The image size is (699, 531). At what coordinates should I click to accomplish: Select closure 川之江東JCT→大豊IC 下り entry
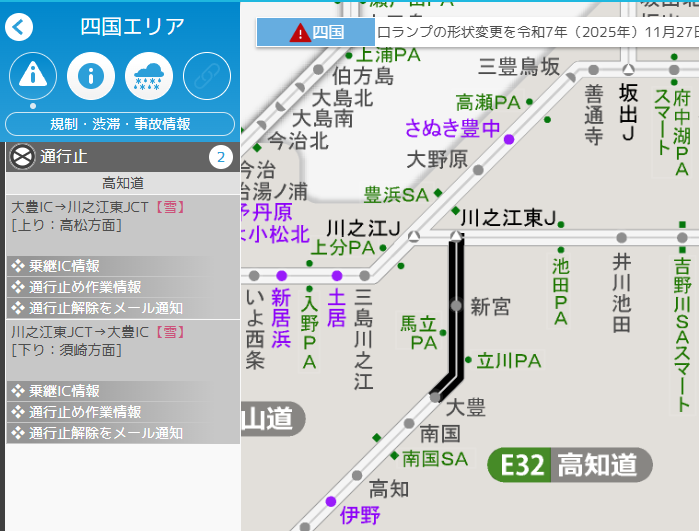(123, 350)
